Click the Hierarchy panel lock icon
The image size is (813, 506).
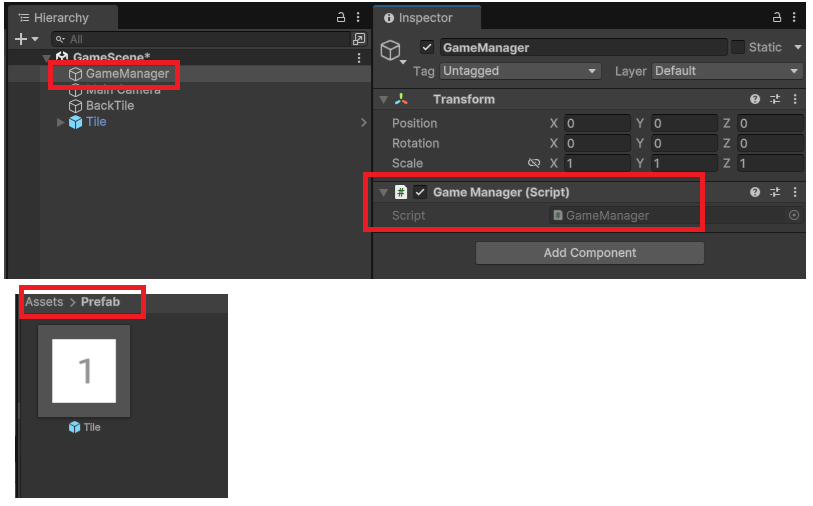click(341, 17)
